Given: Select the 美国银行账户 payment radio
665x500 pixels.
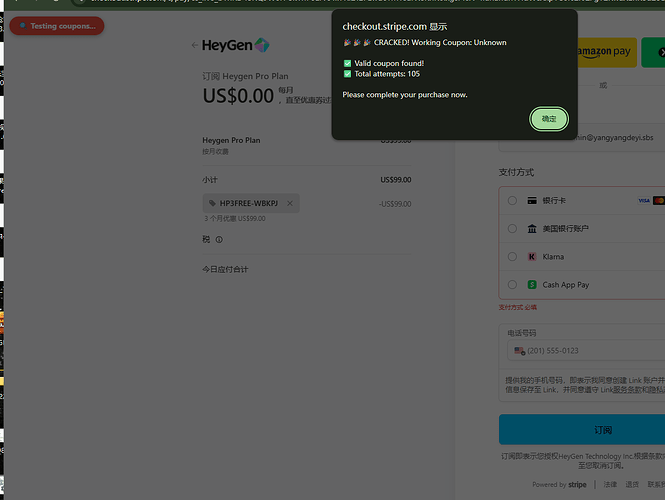Looking at the screenshot, I should [x=512, y=229].
